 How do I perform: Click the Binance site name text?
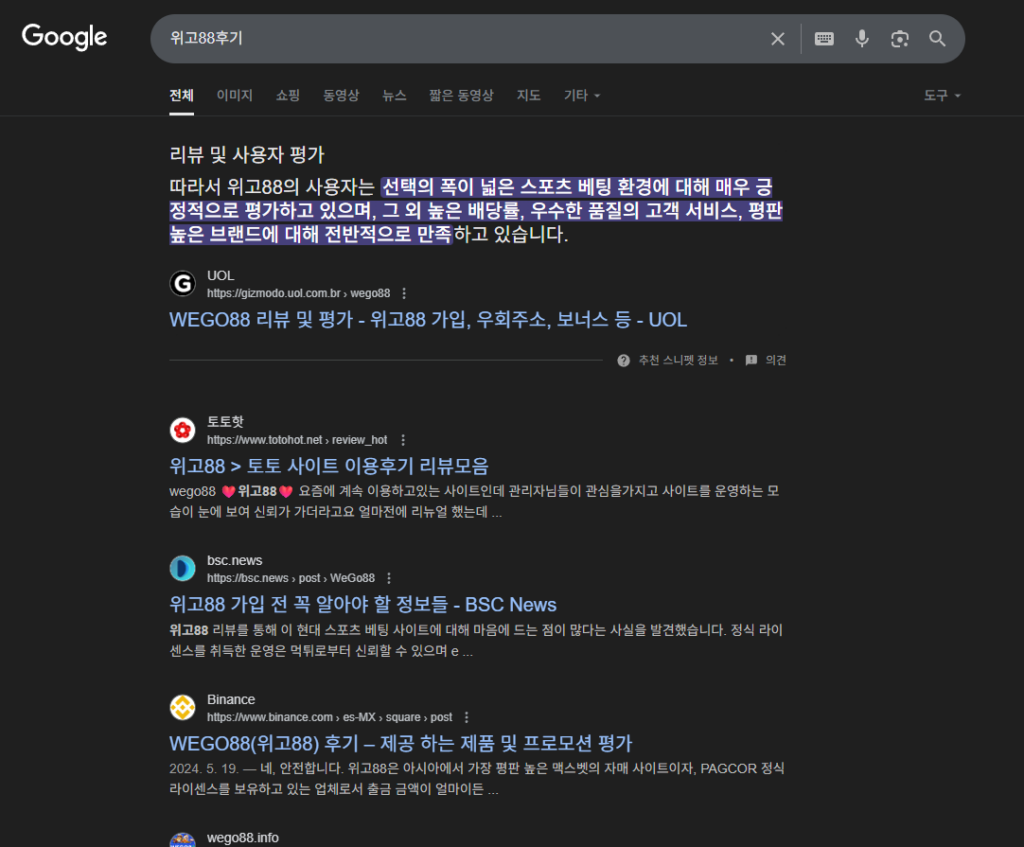pyautogui.click(x=231, y=699)
